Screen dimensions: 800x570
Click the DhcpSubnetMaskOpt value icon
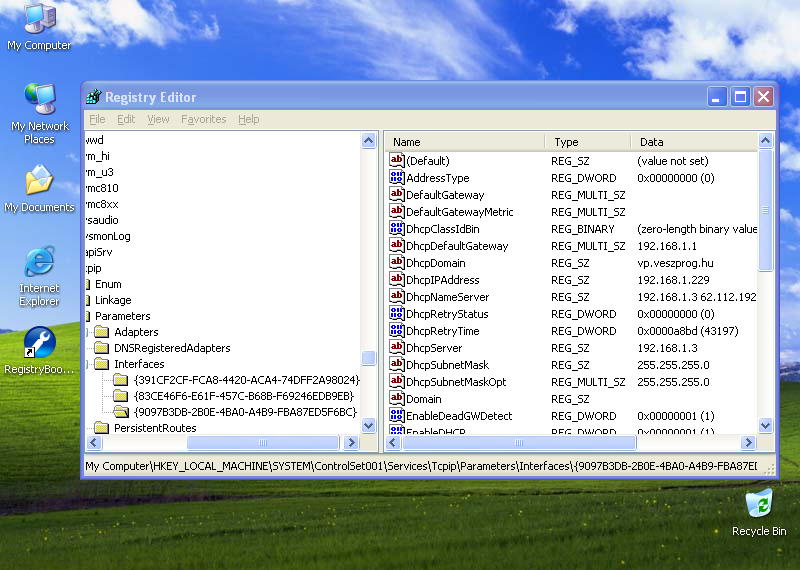click(396, 381)
